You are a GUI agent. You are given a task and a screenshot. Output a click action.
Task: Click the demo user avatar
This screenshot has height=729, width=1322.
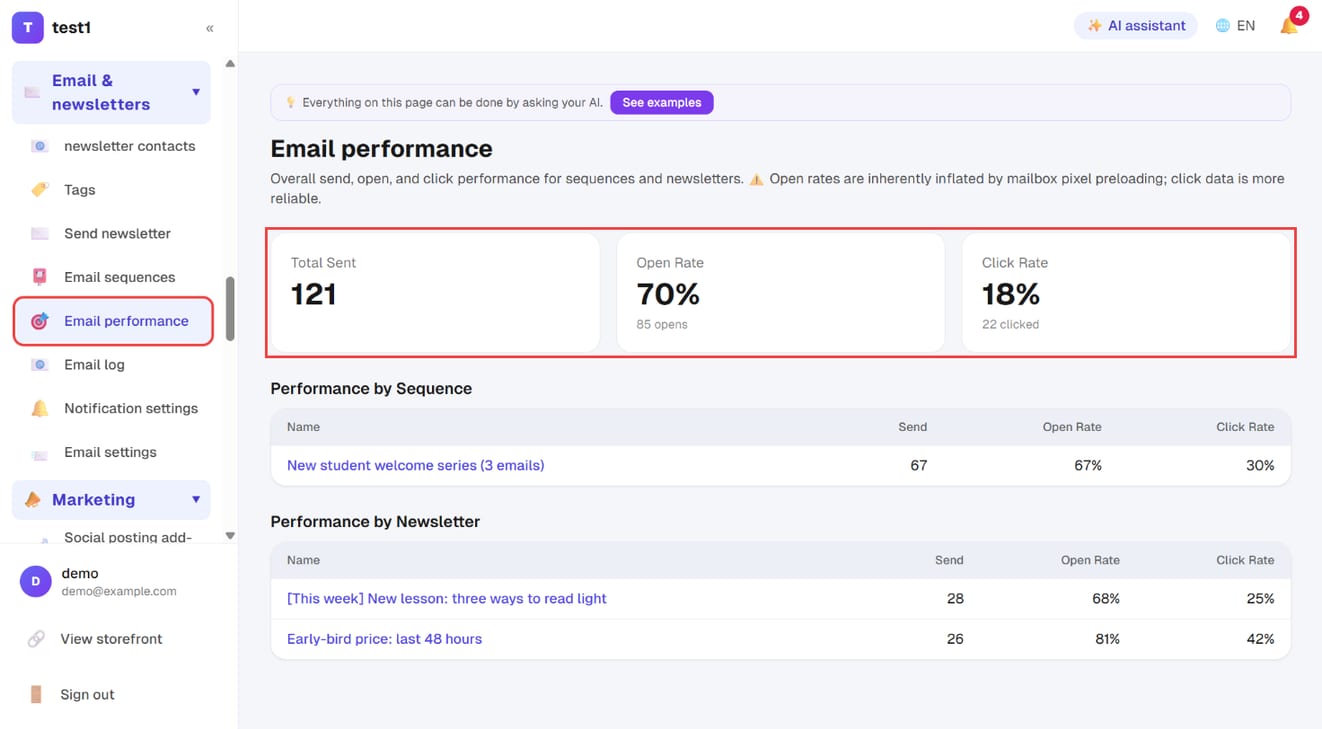36,581
